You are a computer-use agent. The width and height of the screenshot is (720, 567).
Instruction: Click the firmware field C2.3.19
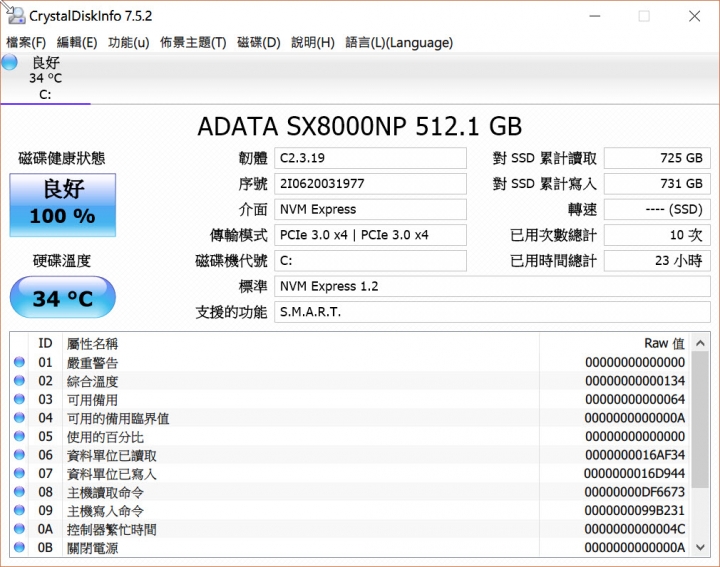coord(370,158)
